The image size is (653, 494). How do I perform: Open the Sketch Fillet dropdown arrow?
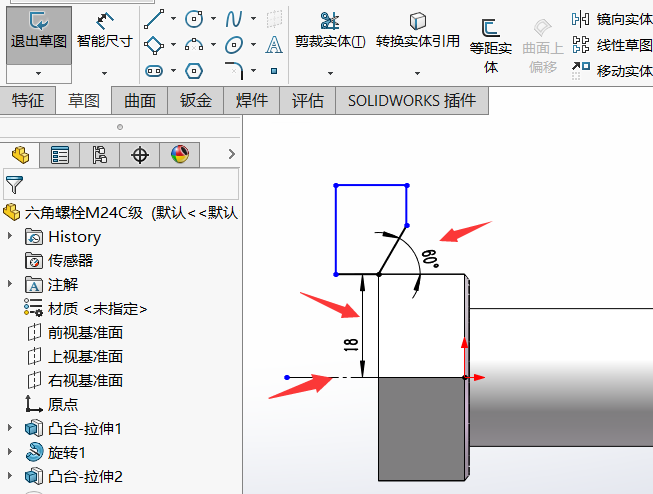[x=253, y=71]
